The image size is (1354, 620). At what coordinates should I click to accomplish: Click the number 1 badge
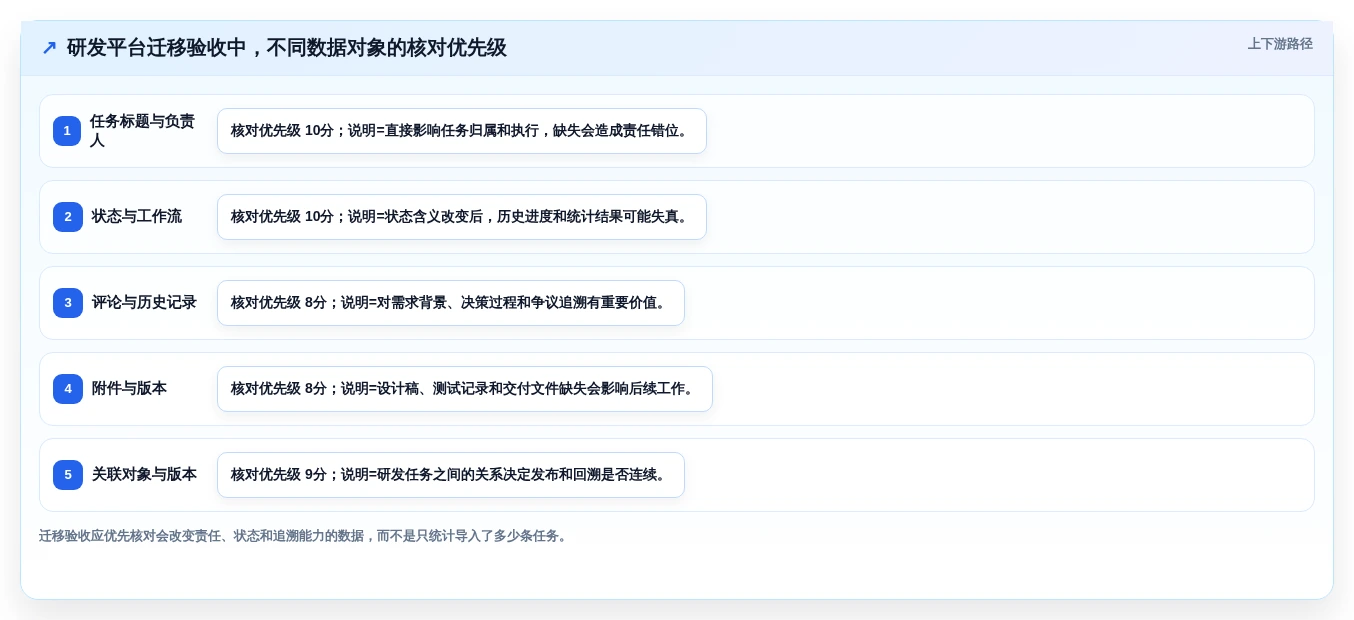pyautogui.click(x=67, y=131)
